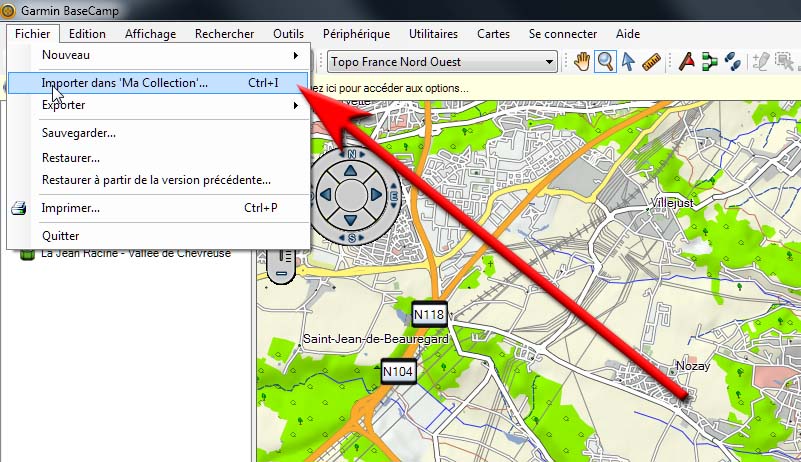801x462 pixels.
Task: Pan the map right on compass
Action: pos(376,195)
